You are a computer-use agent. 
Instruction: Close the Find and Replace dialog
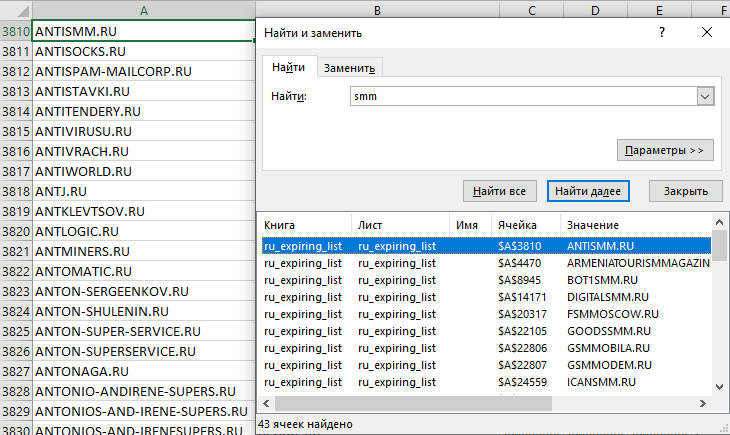coord(707,32)
